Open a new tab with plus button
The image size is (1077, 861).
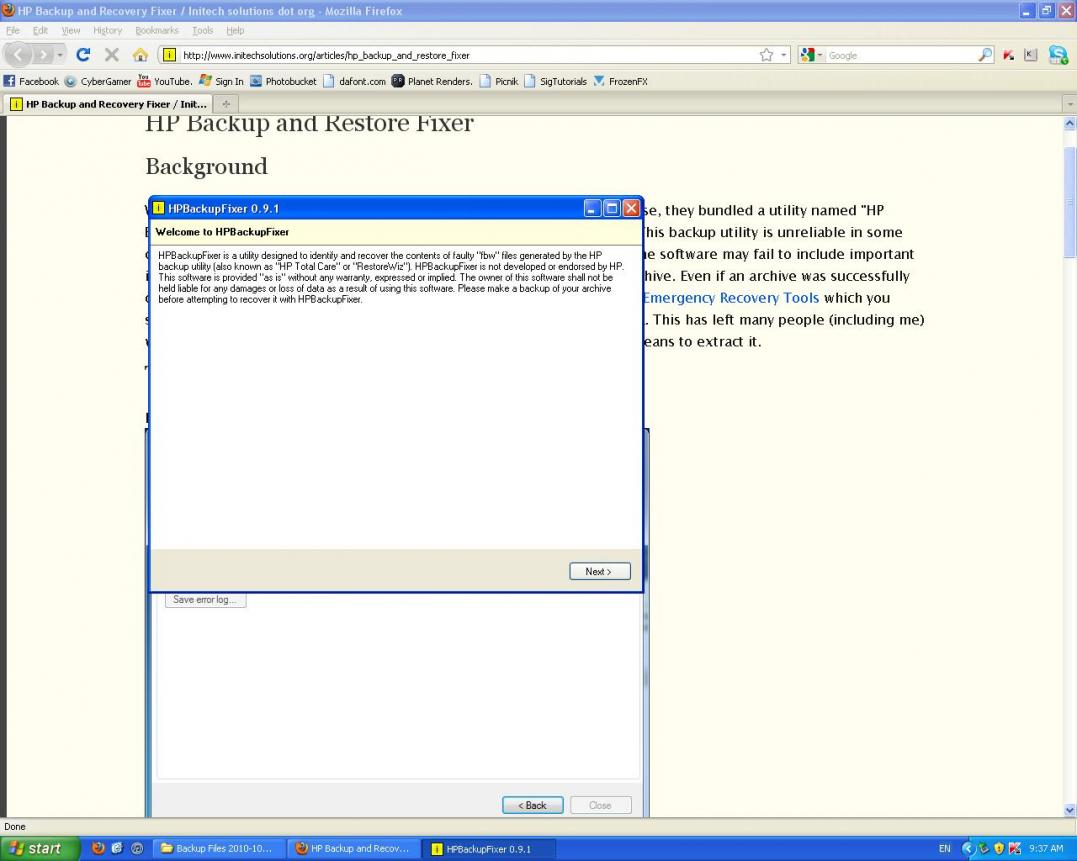(x=226, y=104)
